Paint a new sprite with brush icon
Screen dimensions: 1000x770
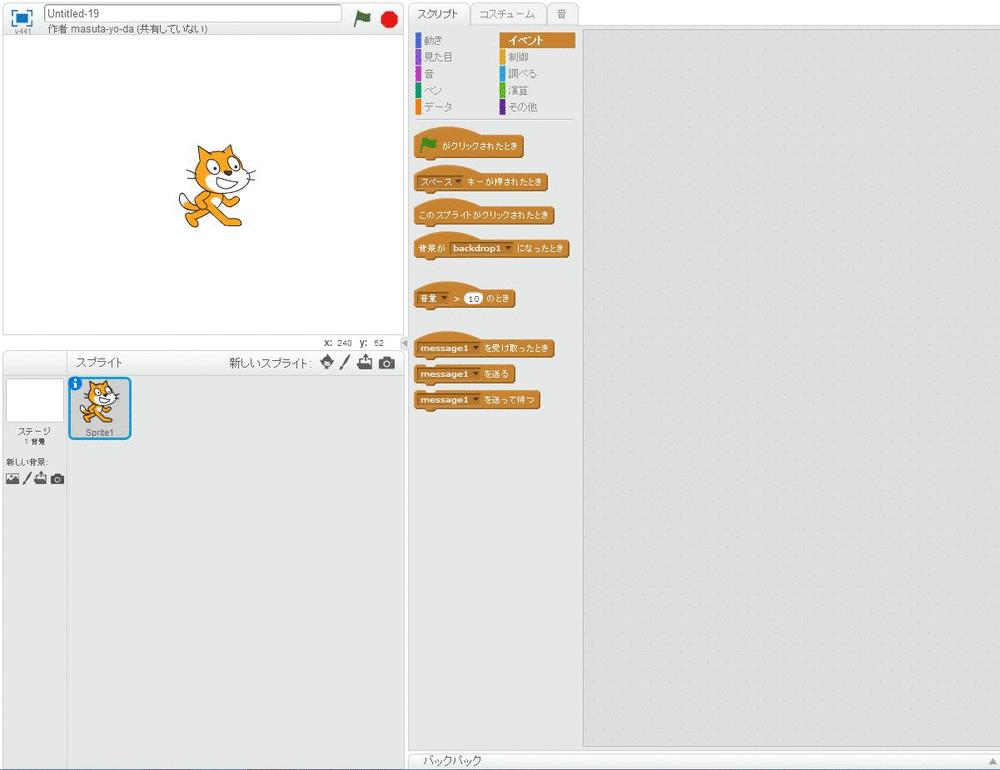[344, 362]
